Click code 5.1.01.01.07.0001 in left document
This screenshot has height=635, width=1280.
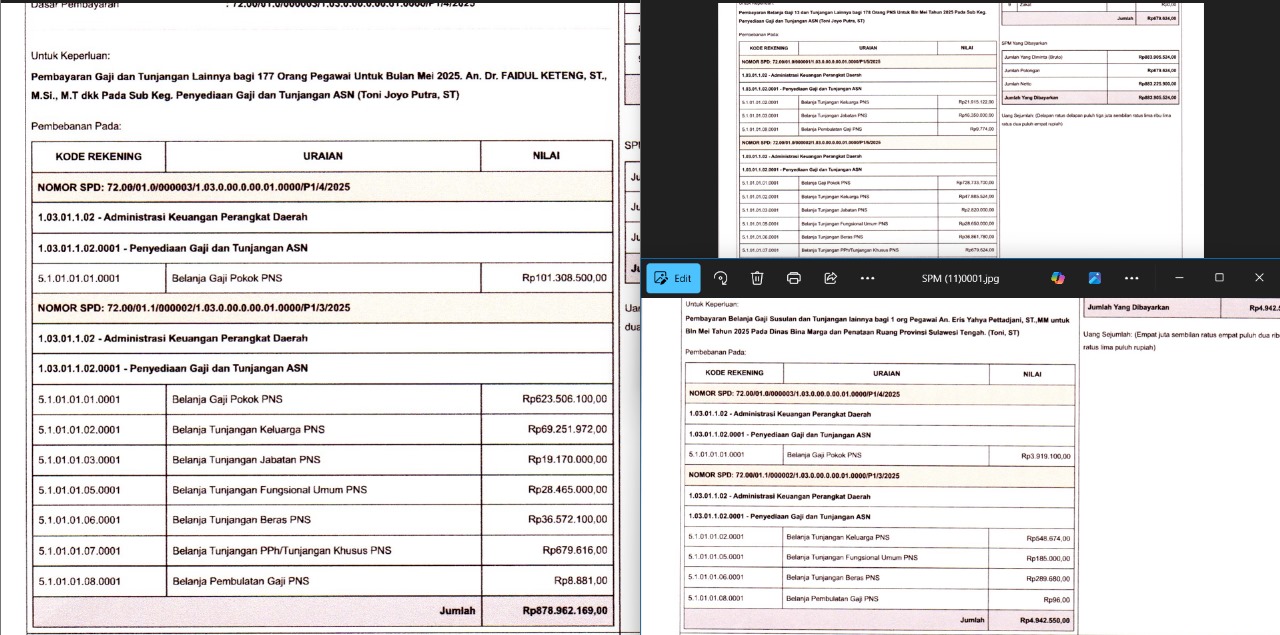(x=79, y=550)
